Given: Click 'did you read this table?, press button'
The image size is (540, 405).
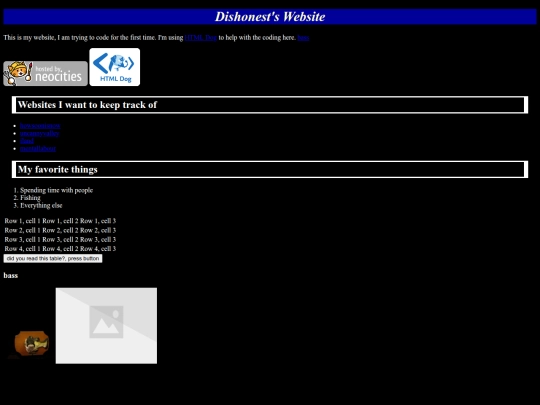Looking at the screenshot, I should click(x=53, y=259).
